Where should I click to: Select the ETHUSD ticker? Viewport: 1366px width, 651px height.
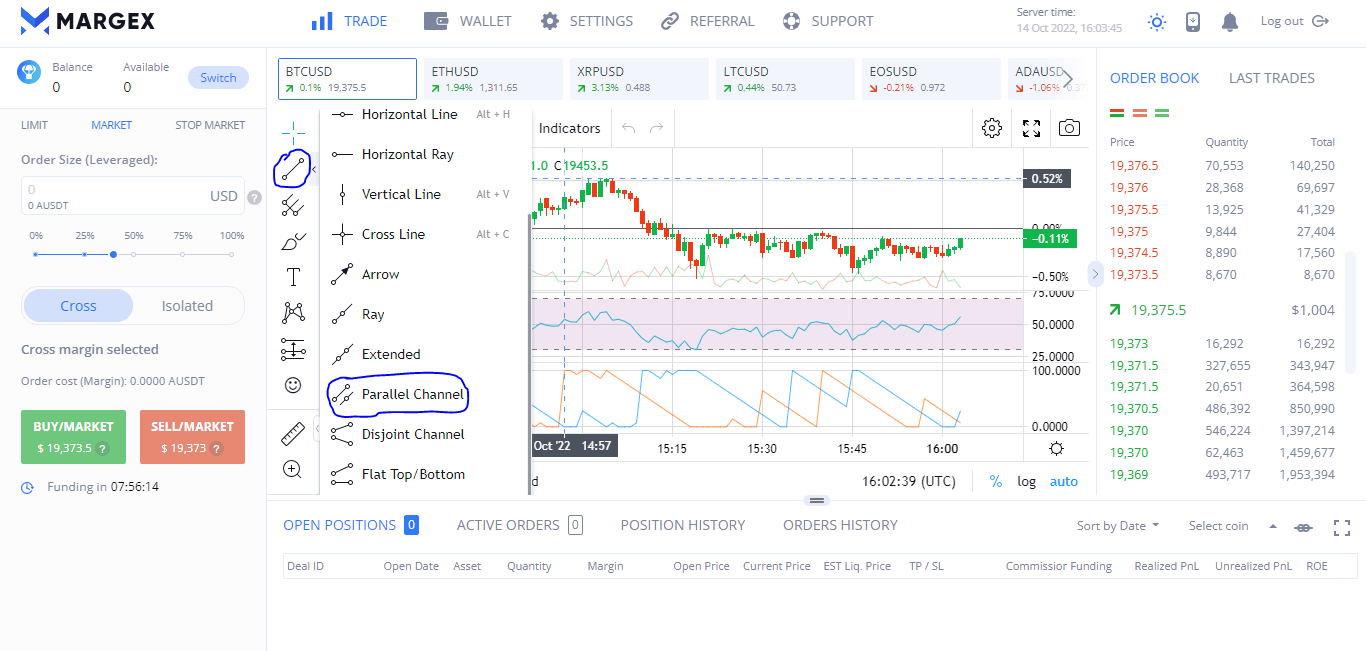[493, 79]
